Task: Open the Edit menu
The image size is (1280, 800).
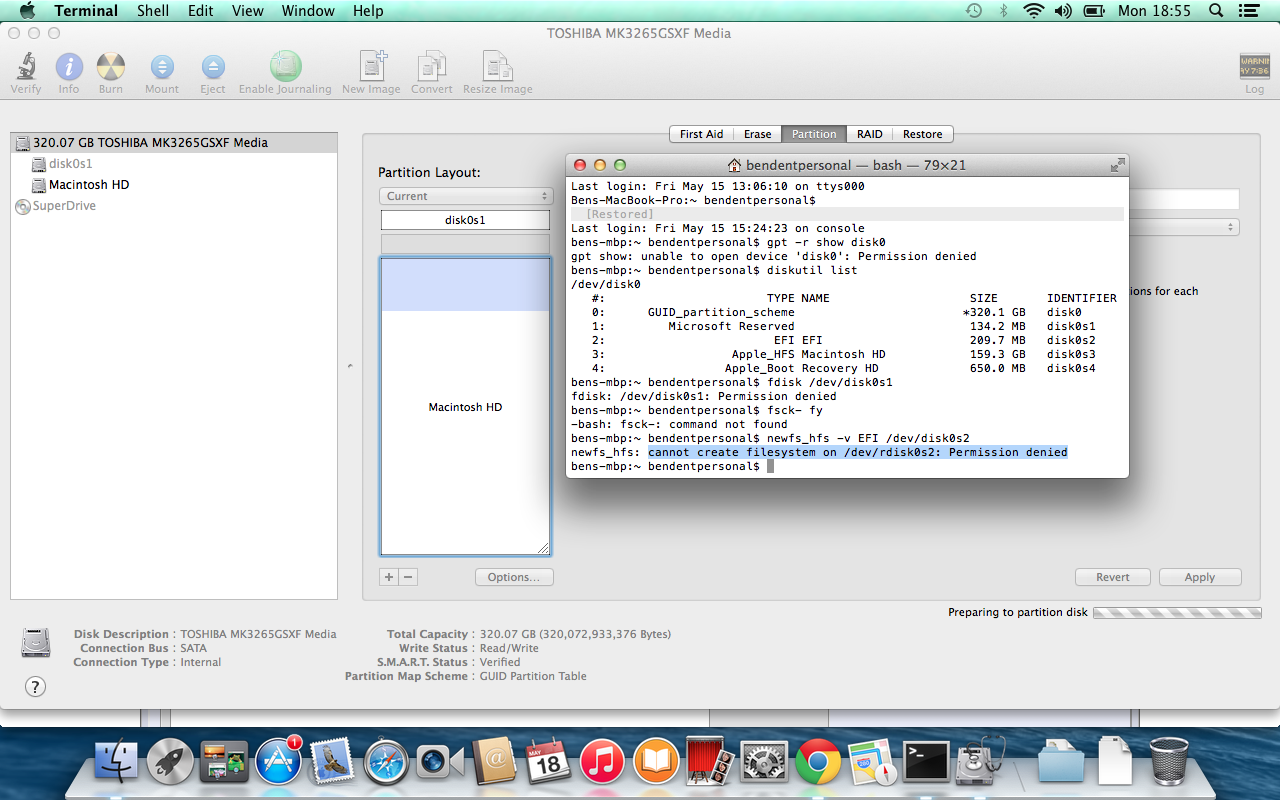Action: pos(201,11)
